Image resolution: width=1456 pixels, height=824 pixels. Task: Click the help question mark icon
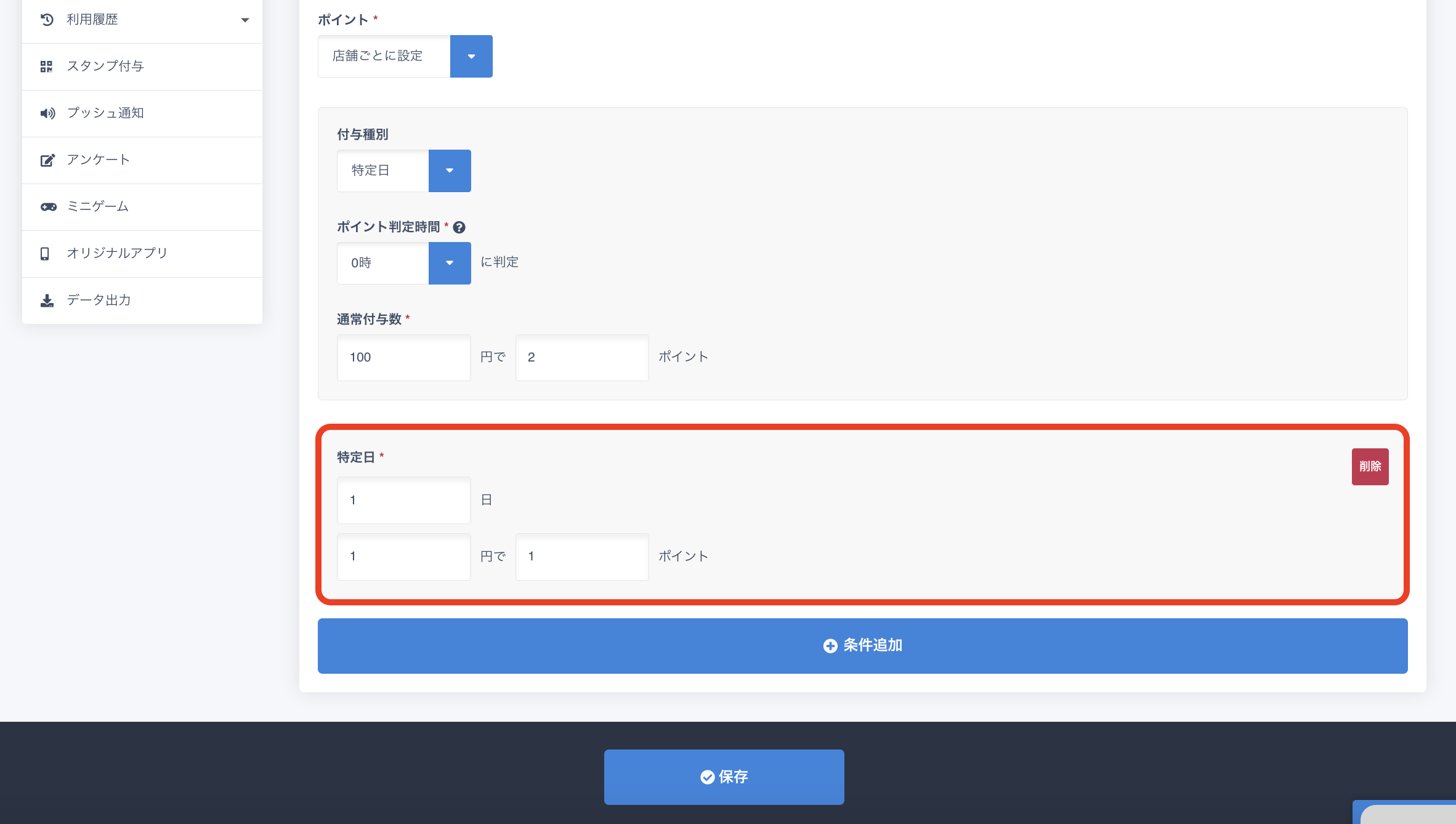pos(459,227)
